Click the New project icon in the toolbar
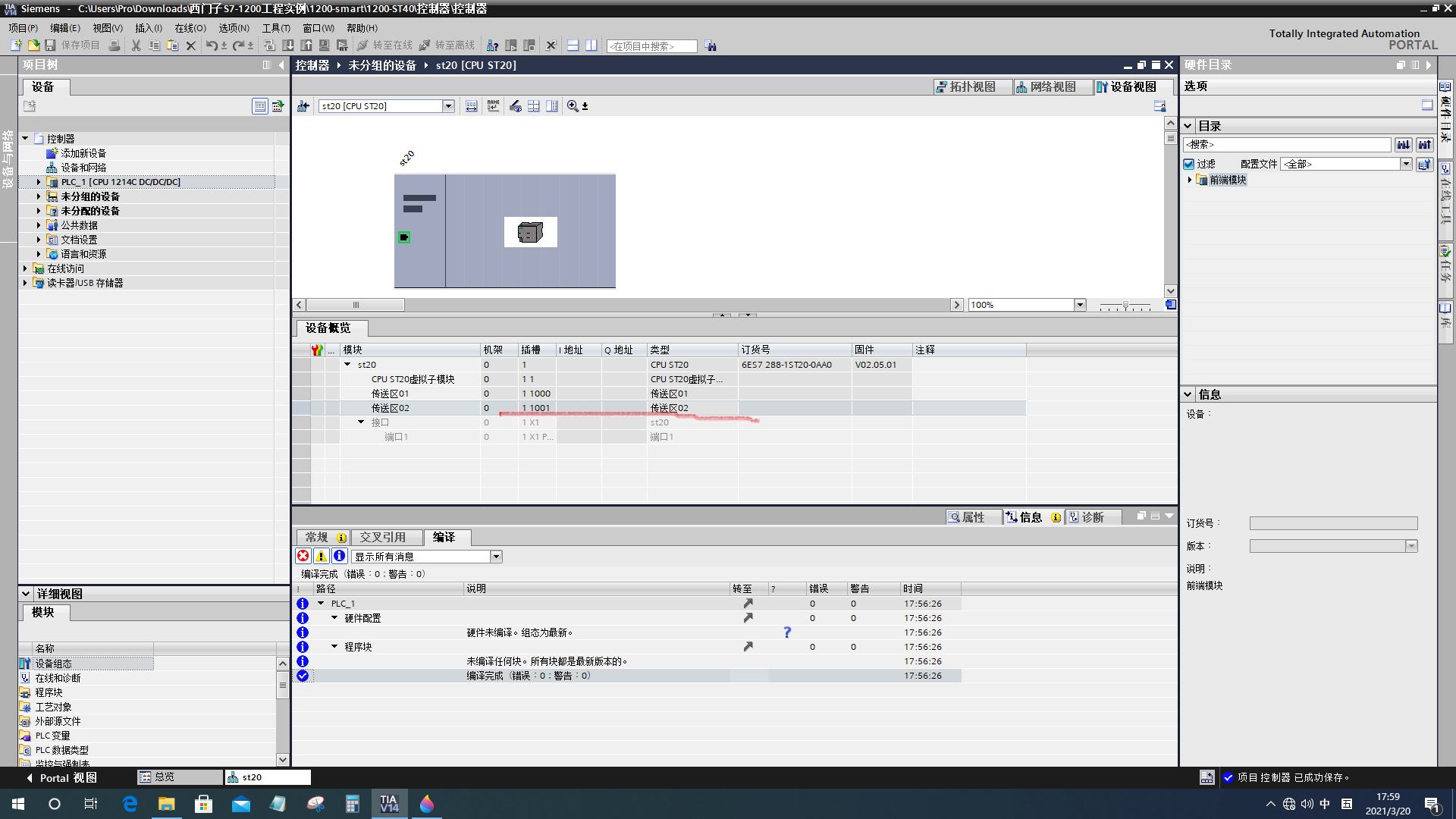Image resolution: width=1456 pixels, height=819 pixels. (16, 45)
